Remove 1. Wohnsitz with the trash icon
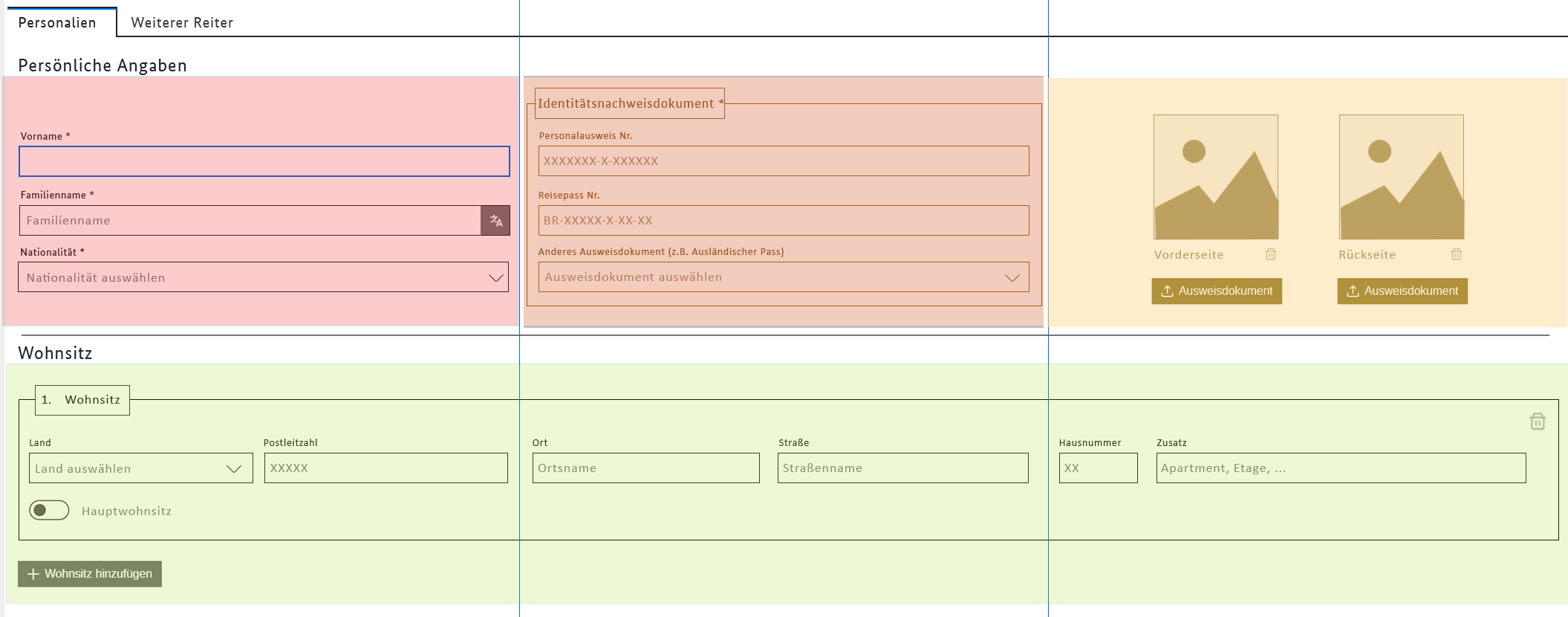Viewport: 1568px width, 617px height. [x=1538, y=421]
